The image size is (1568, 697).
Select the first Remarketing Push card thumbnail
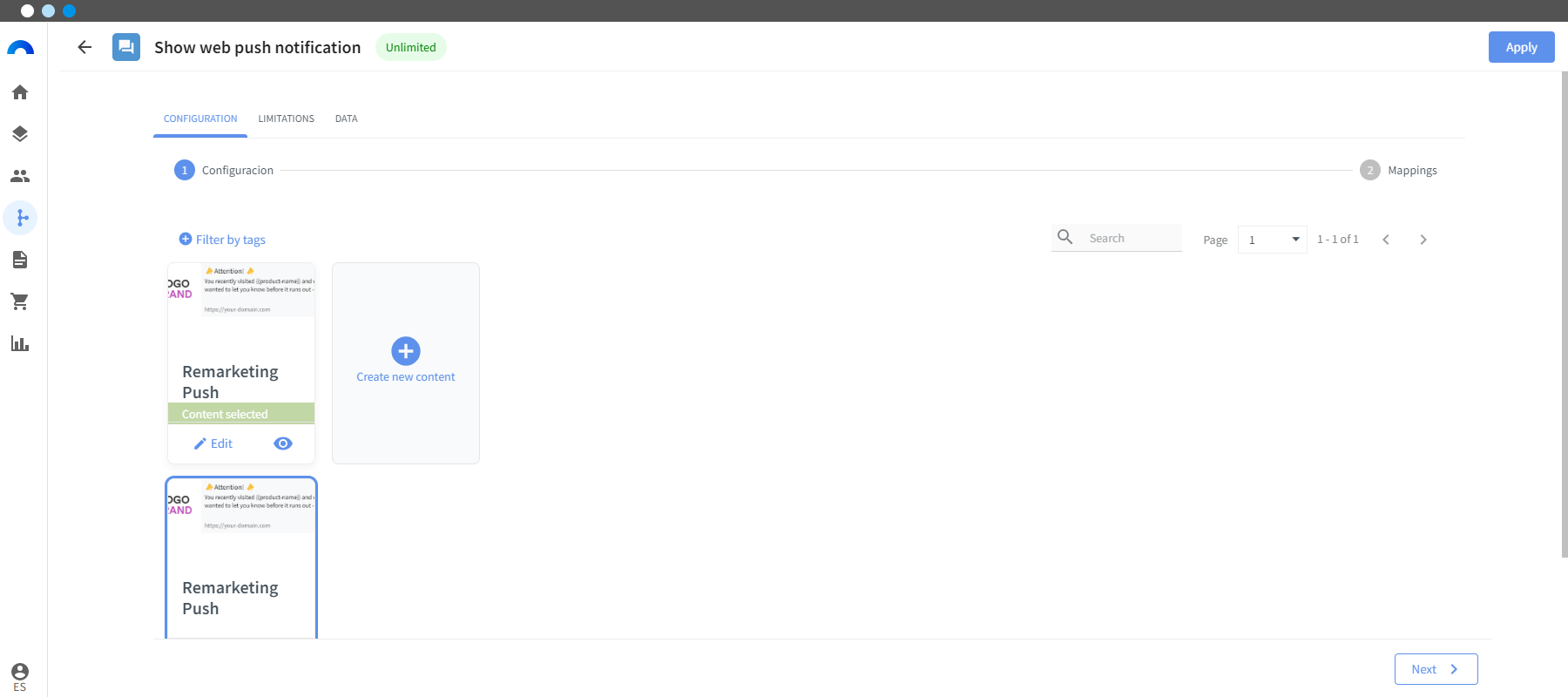click(x=241, y=290)
